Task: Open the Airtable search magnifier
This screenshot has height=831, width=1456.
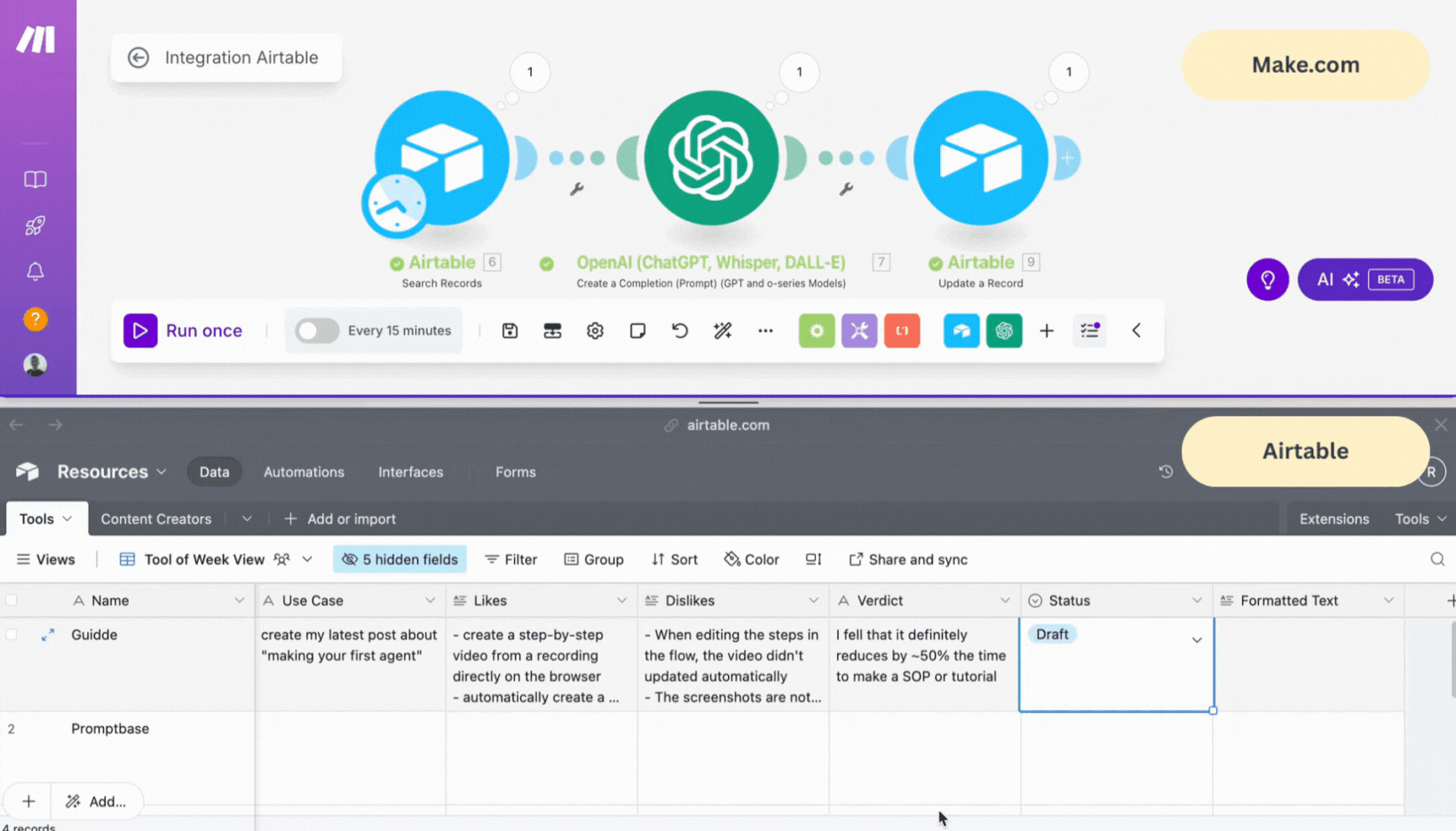Action: pos(1437,559)
